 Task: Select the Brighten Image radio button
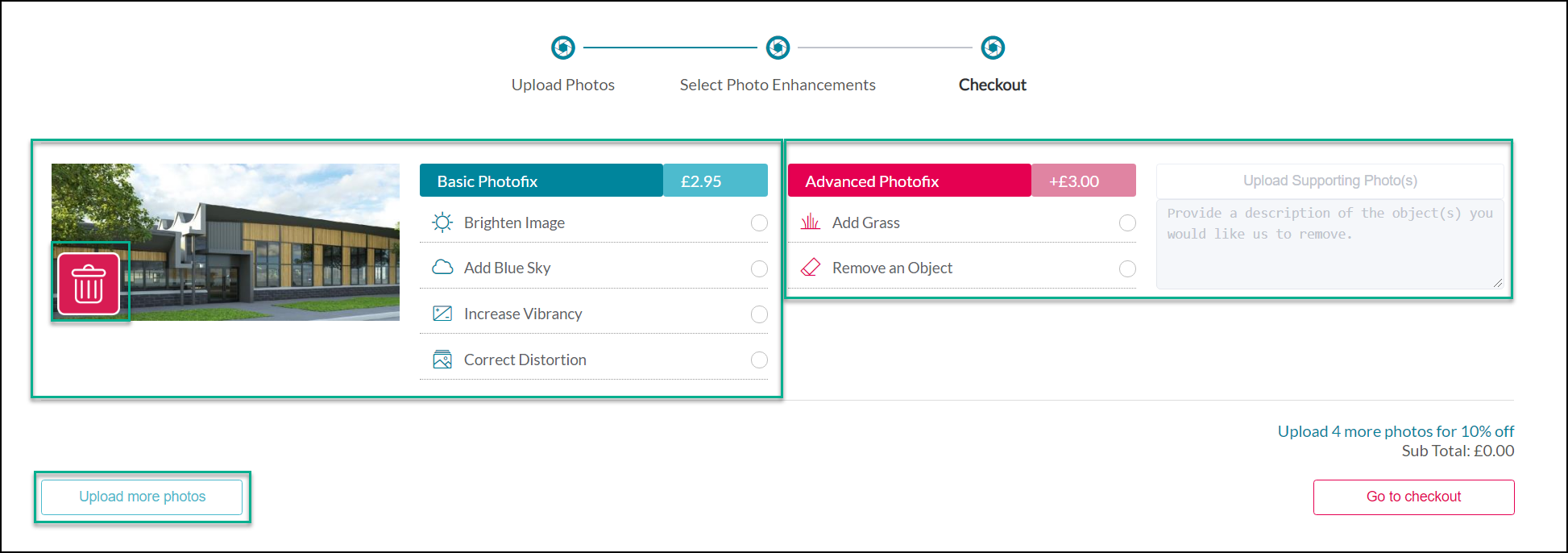(759, 223)
